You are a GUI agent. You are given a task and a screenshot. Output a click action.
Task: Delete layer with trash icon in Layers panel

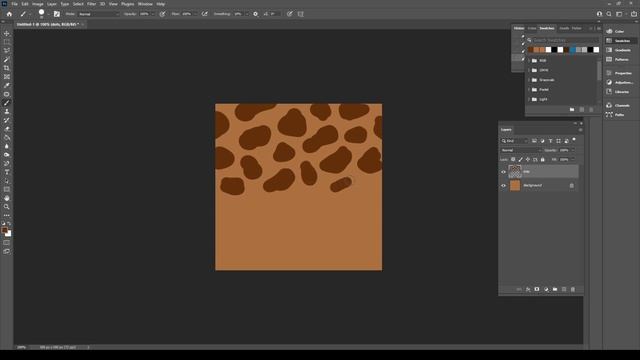573,289
